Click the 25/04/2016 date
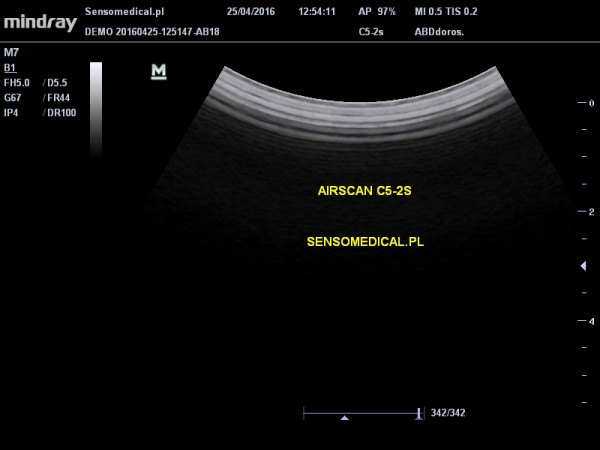 coord(251,11)
